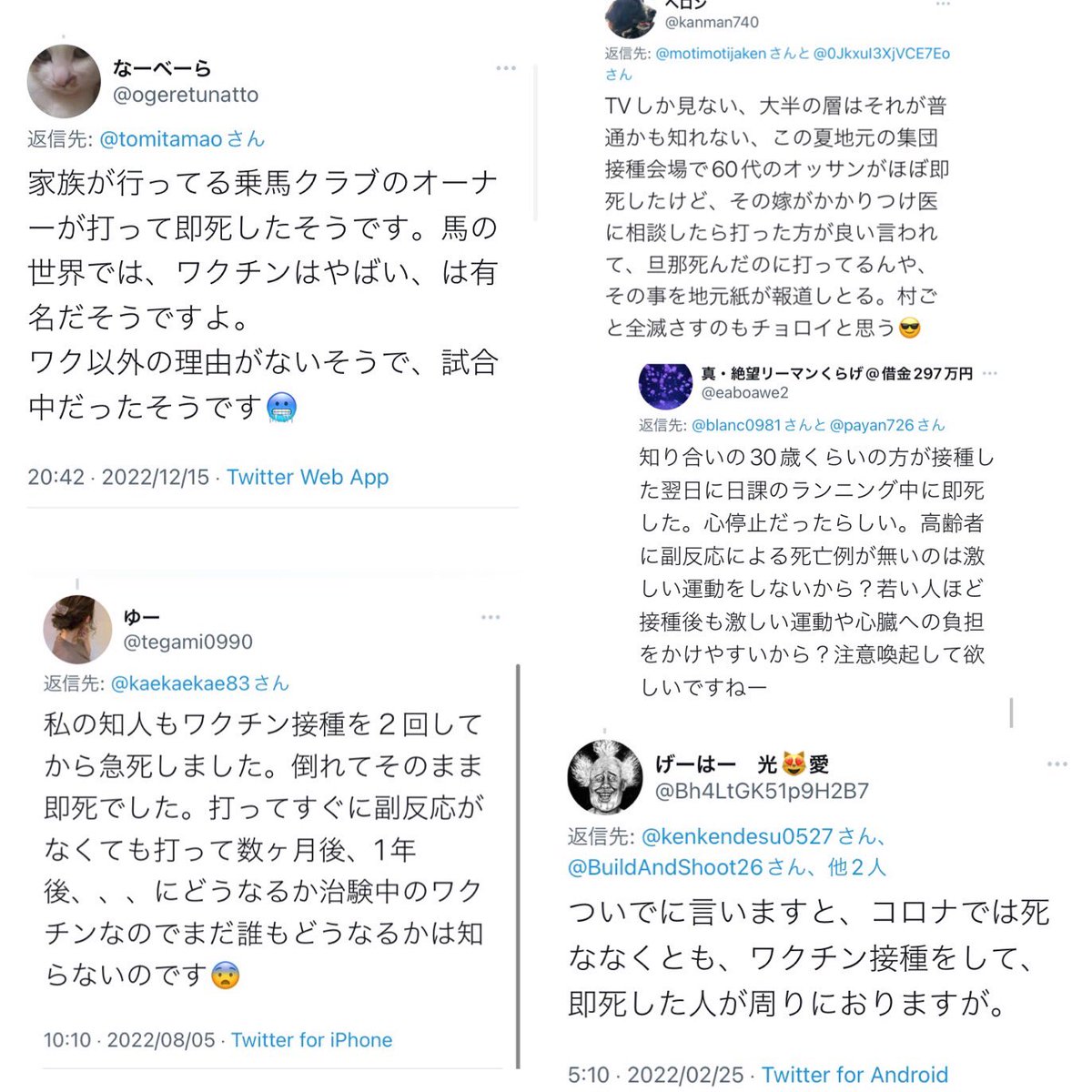Screen dimensions: 1092x1092
Task: Open the @ogeretunatto user handle
Action: [x=186, y=95]
